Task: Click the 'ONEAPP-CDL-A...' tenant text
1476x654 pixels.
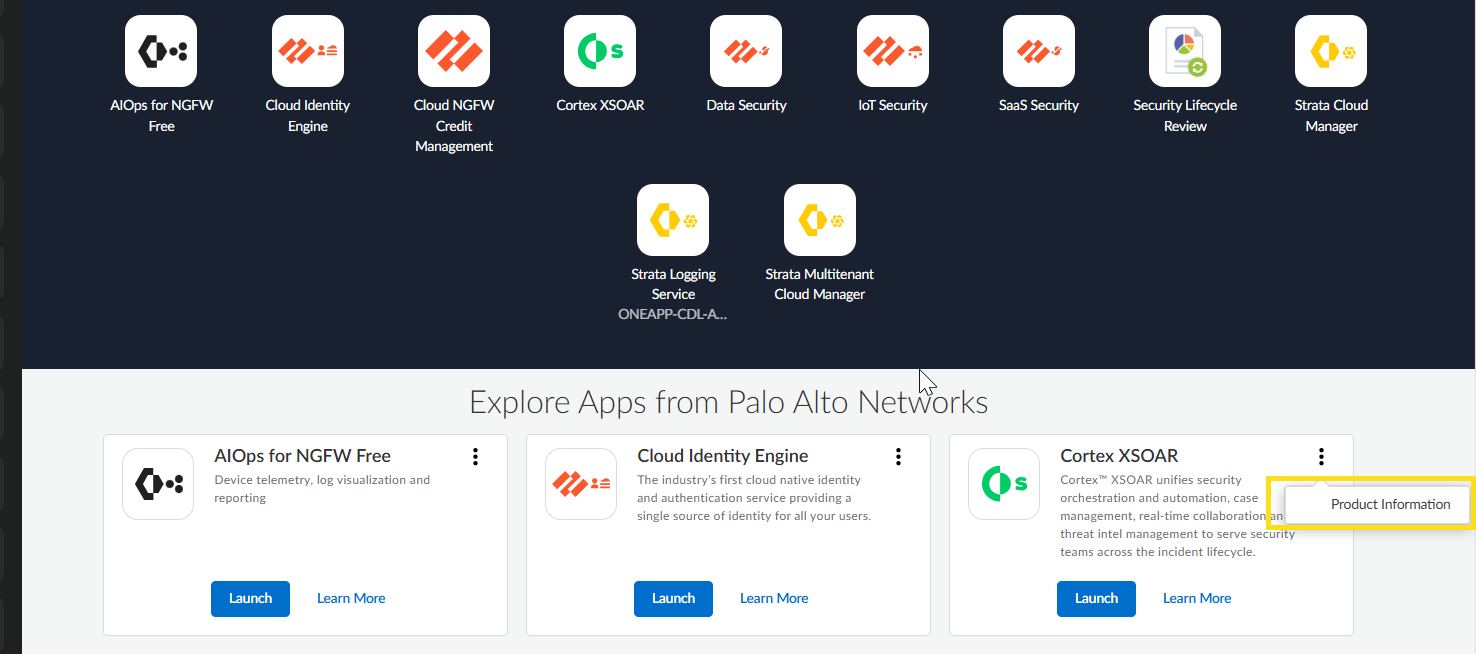Action: [x=673, y=314]
